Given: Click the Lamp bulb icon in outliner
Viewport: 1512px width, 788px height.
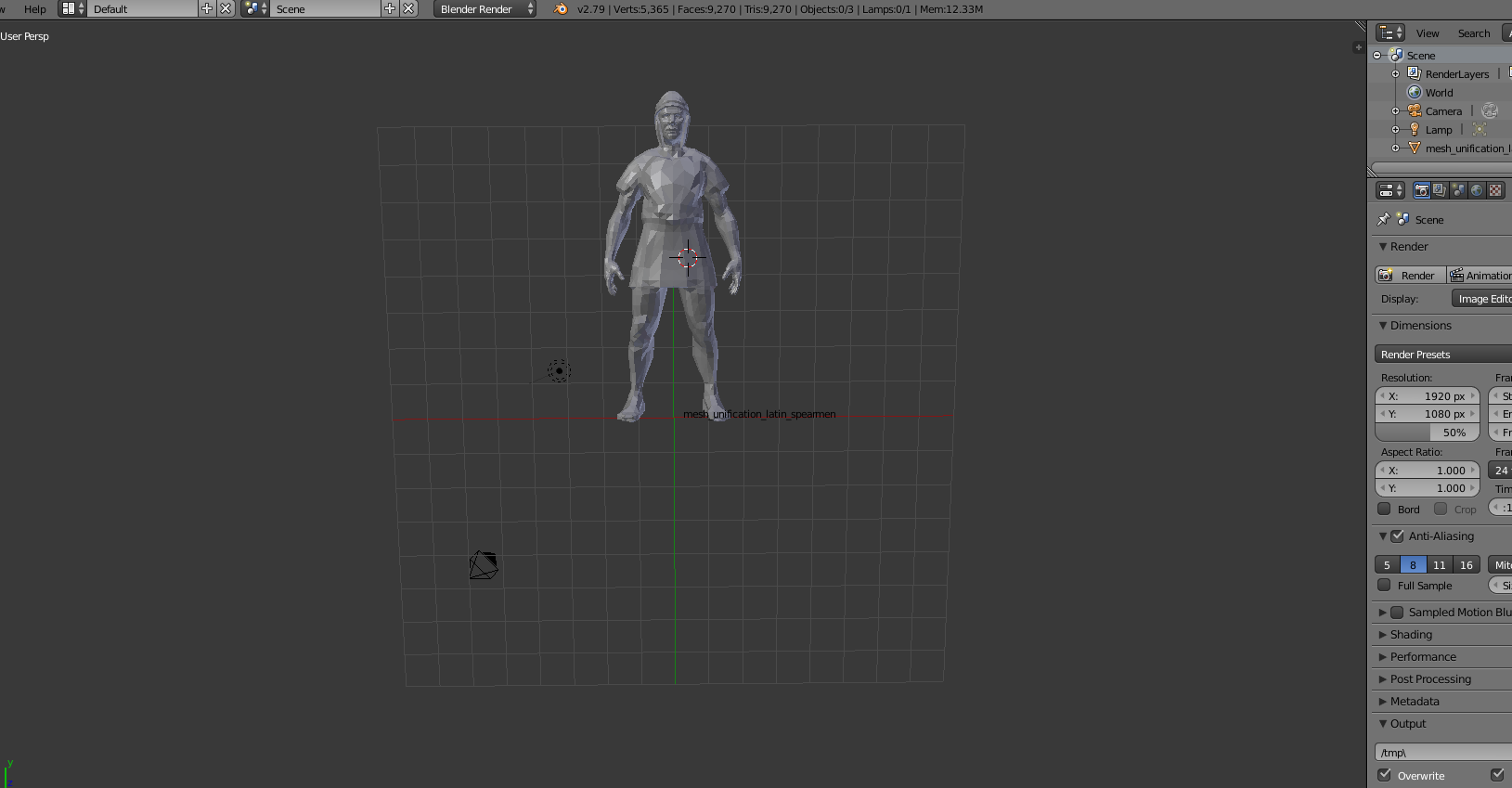Looking at the screenshot, I should [1415, 129].
